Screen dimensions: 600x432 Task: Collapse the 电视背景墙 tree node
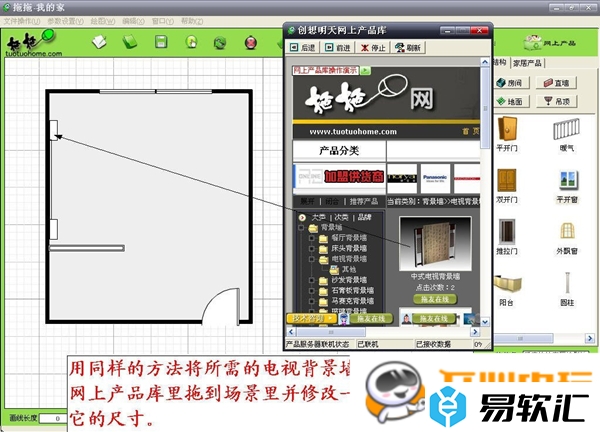point(311,259)
